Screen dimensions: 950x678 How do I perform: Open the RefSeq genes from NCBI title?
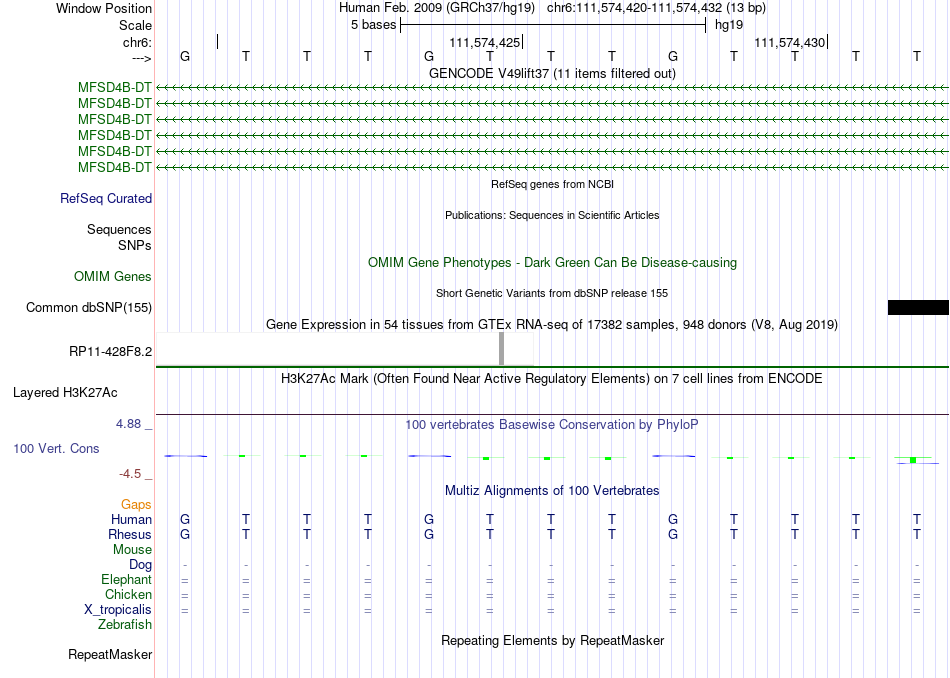(552, 184)
